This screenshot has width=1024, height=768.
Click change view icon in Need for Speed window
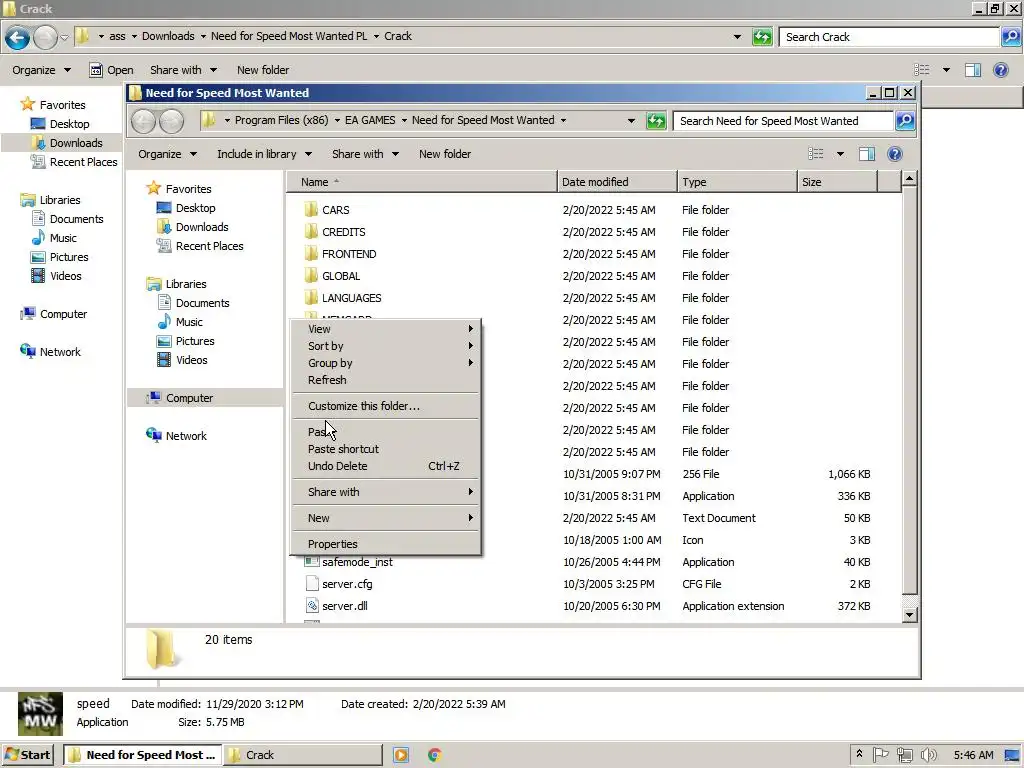(815, 154)
